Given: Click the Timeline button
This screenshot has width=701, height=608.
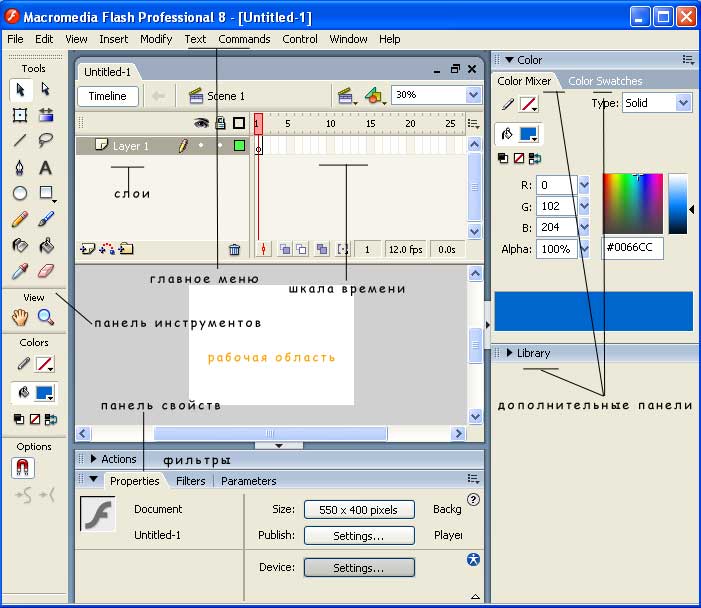Looking at the screenshot, I should [x=107, y=96].
